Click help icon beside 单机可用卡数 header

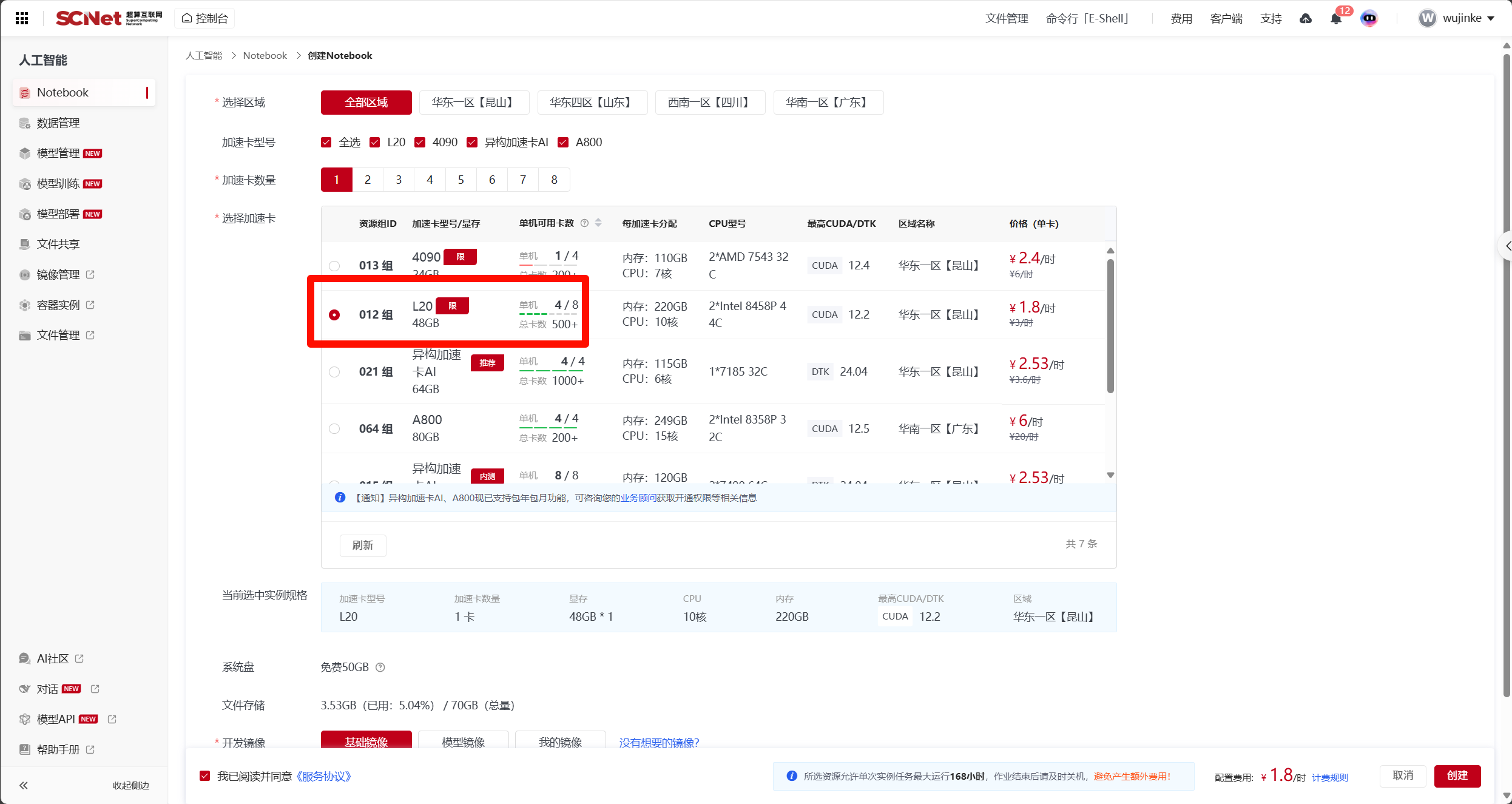click(584, 223)
